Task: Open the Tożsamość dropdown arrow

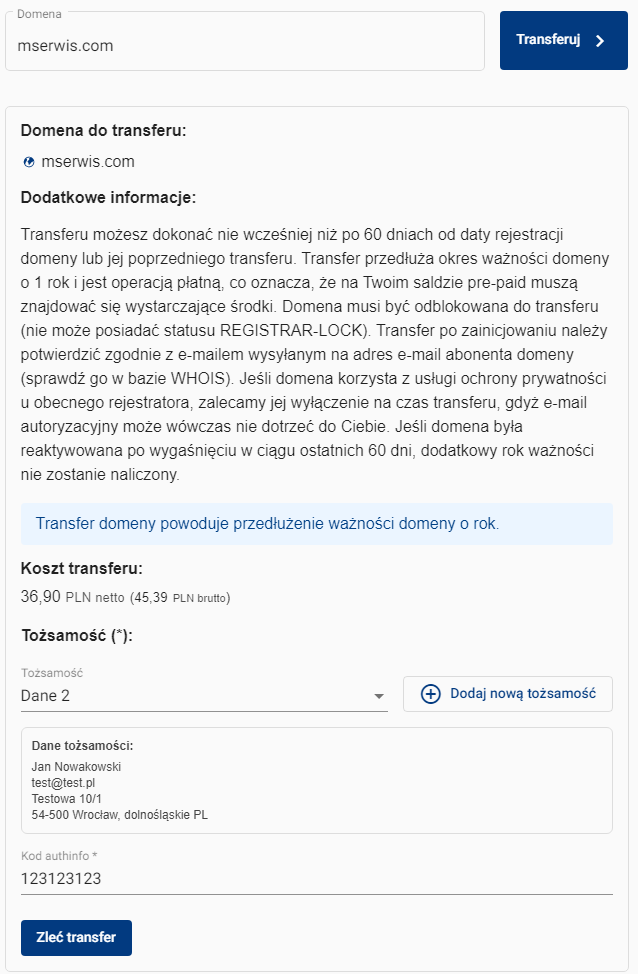Action: click(x=379, y=696)
